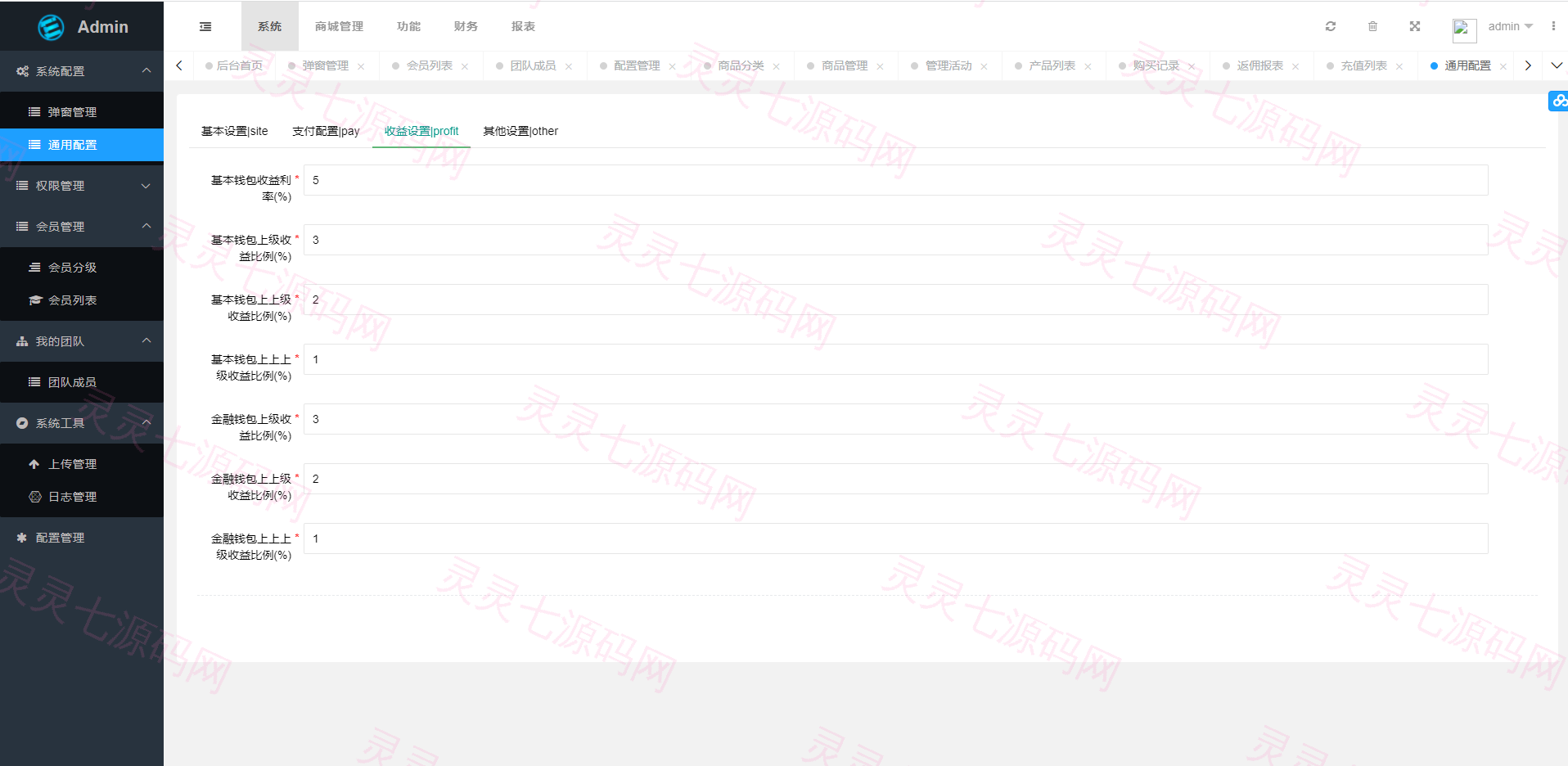Close the 返佣报表 tab
Viewport: 1568px width, 766px height.
click(x=1295, y=66)
